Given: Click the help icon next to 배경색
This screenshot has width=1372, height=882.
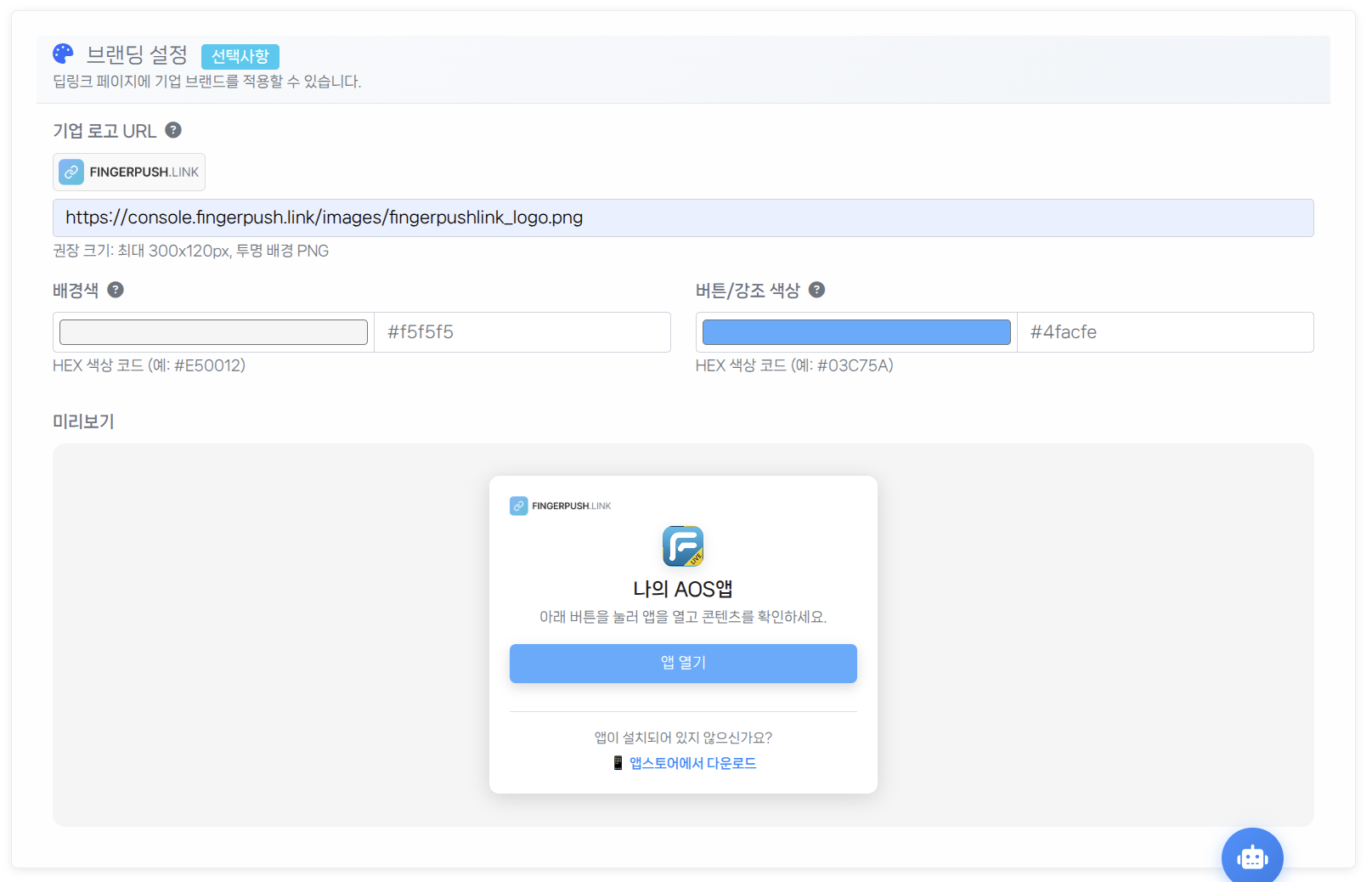Looking at the screenshot, I should pos(116,290).
